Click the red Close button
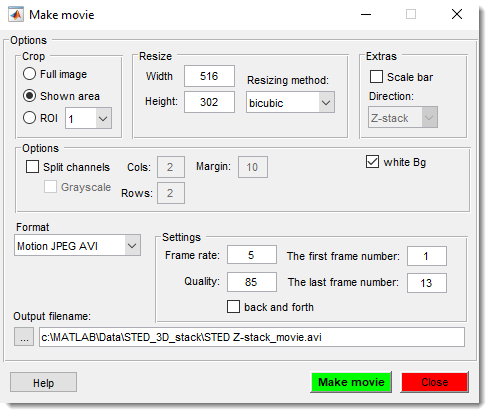 point(435,382)
